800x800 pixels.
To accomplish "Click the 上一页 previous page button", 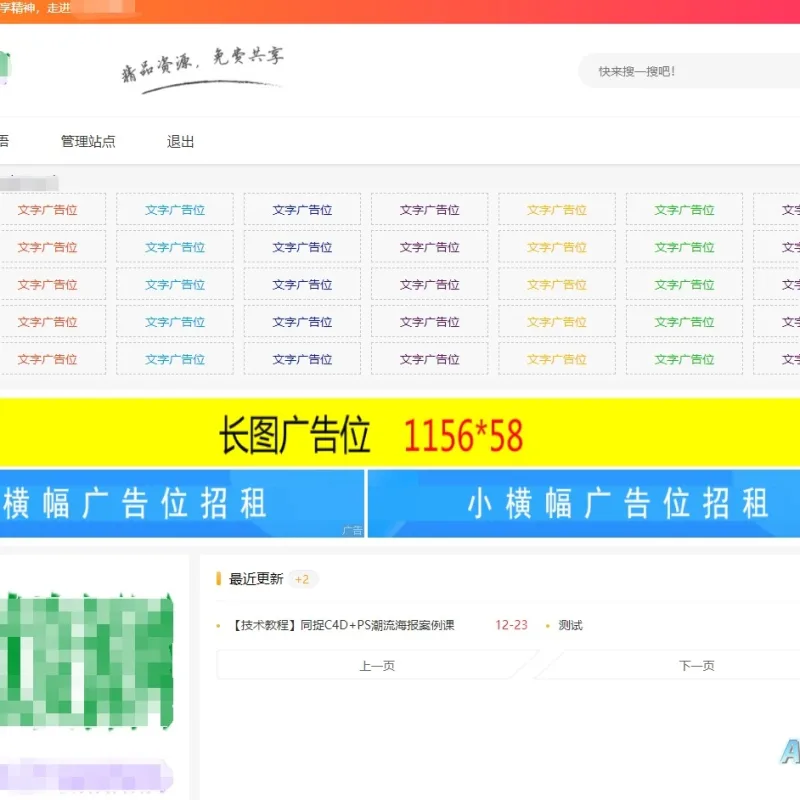I will 377,665.
